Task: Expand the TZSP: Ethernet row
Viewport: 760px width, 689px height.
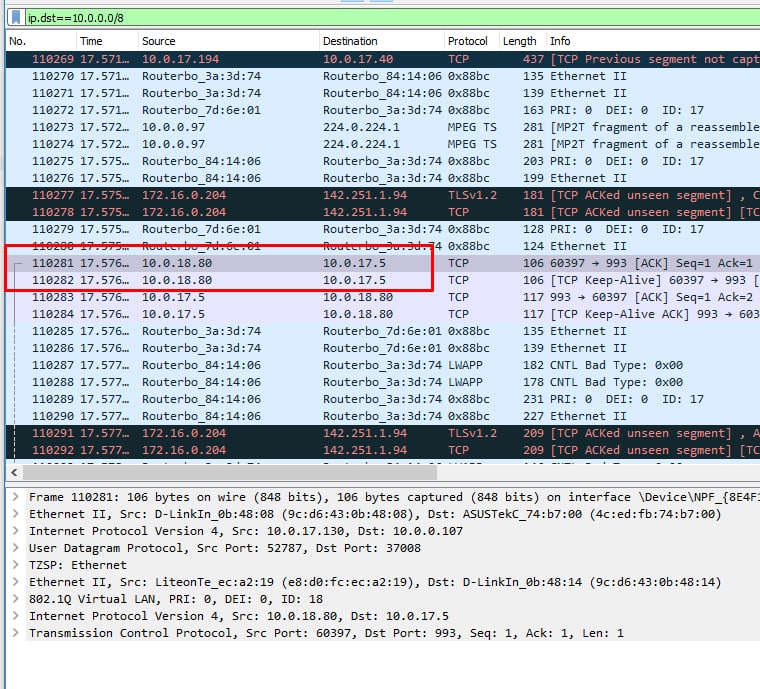Action: coord(16,564)
